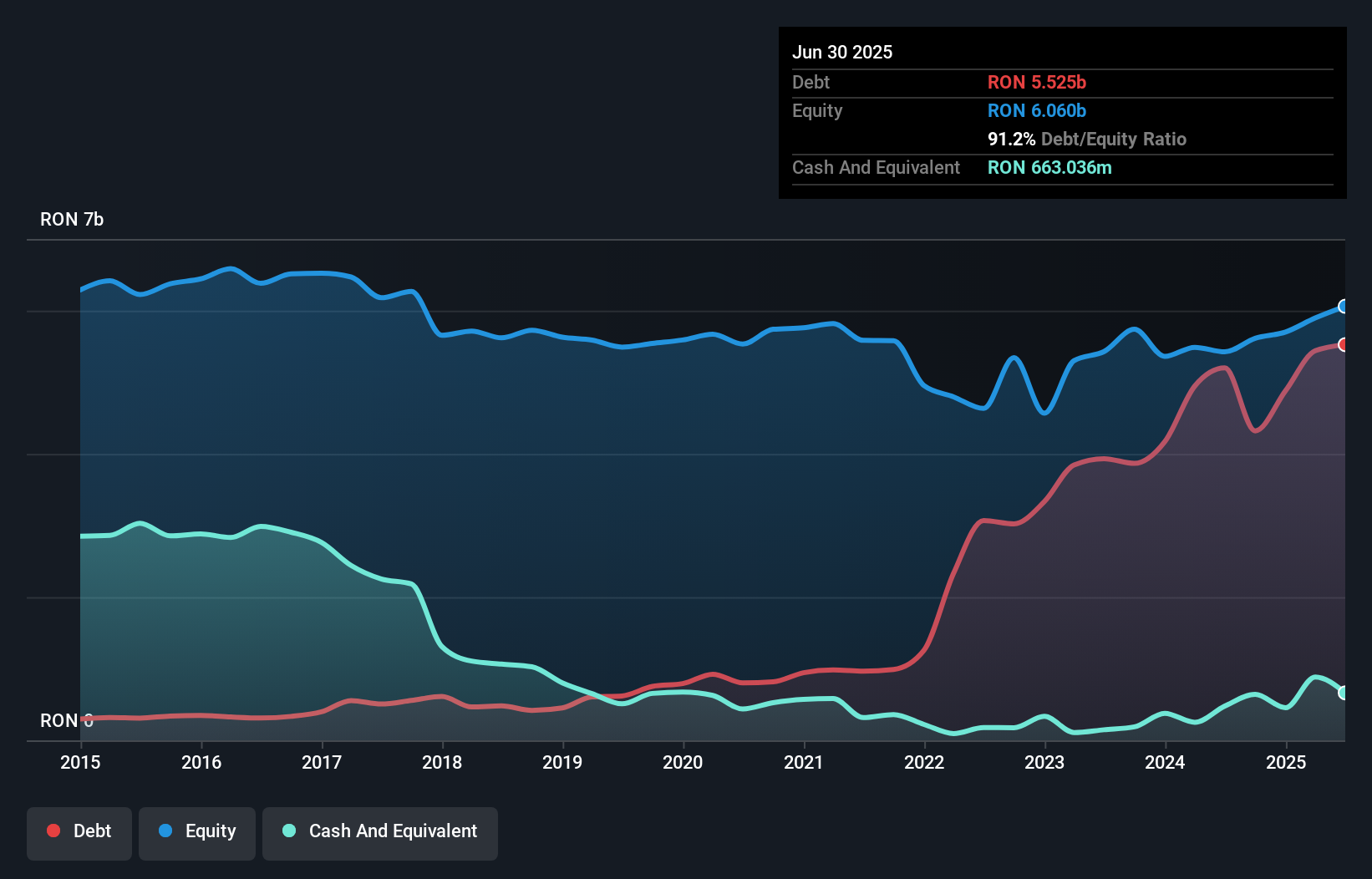Click the red debt value RON 5.525b
Screen dimensions: 1372x879
(1037, 82)
